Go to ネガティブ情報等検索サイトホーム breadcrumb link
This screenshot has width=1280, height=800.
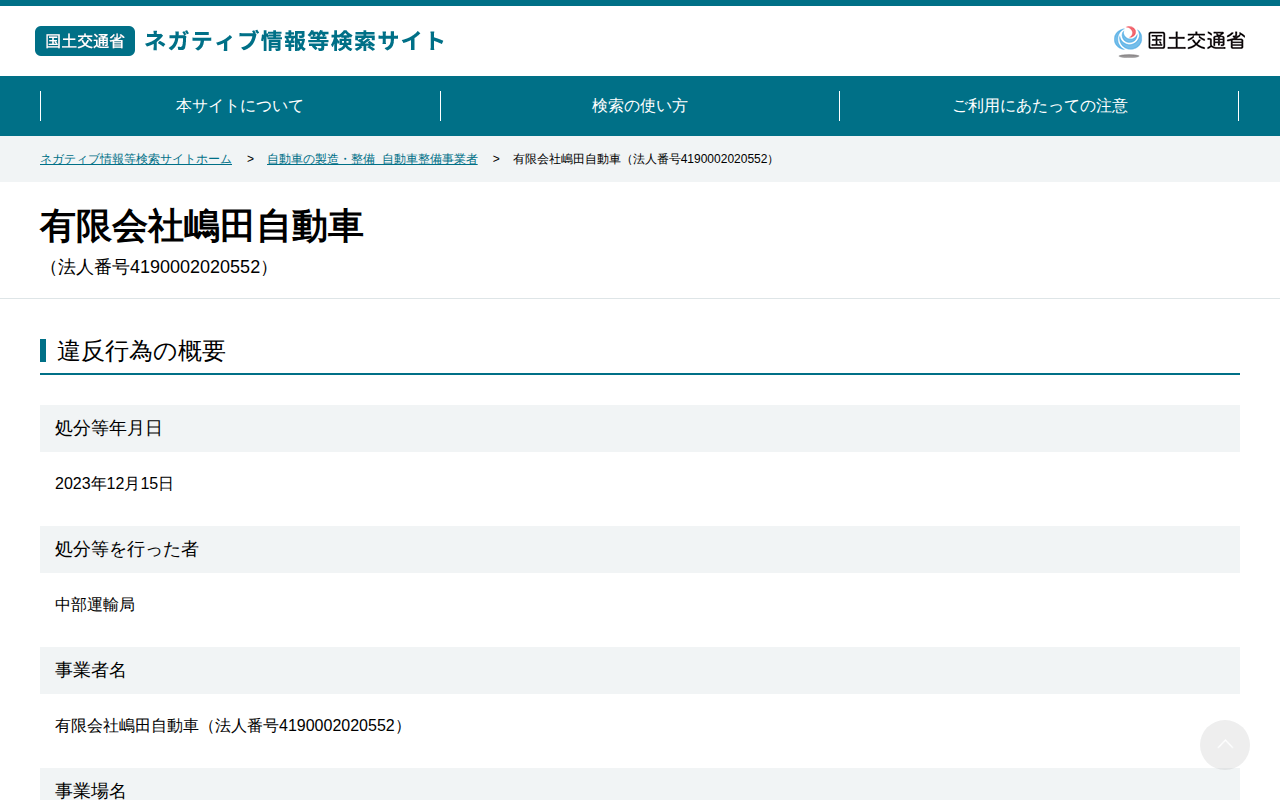[x=136, y=159]
